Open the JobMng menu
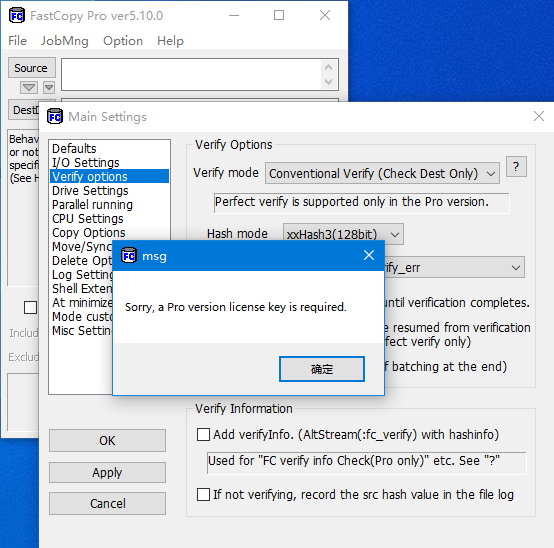 tap(65, 41)
